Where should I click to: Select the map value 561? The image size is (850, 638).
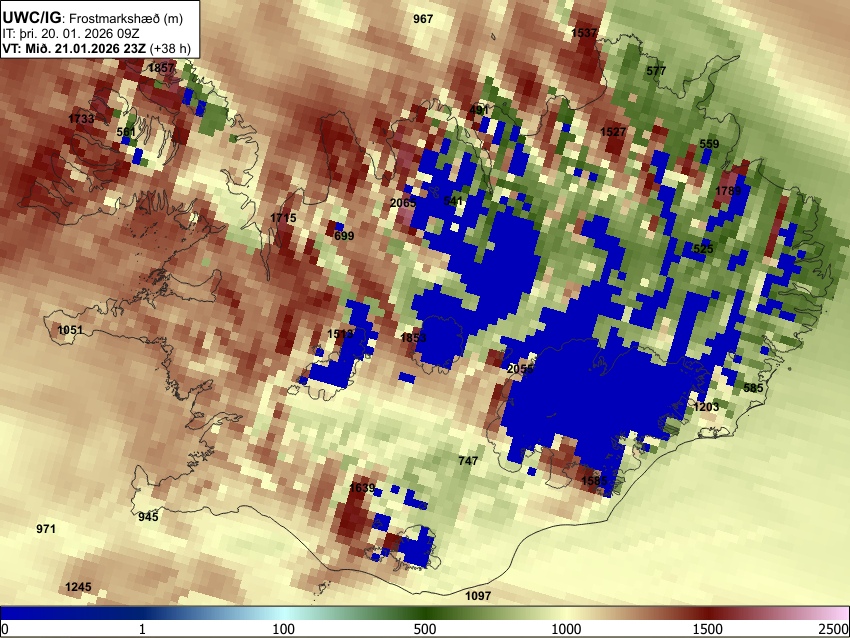[x=126, y=132]
